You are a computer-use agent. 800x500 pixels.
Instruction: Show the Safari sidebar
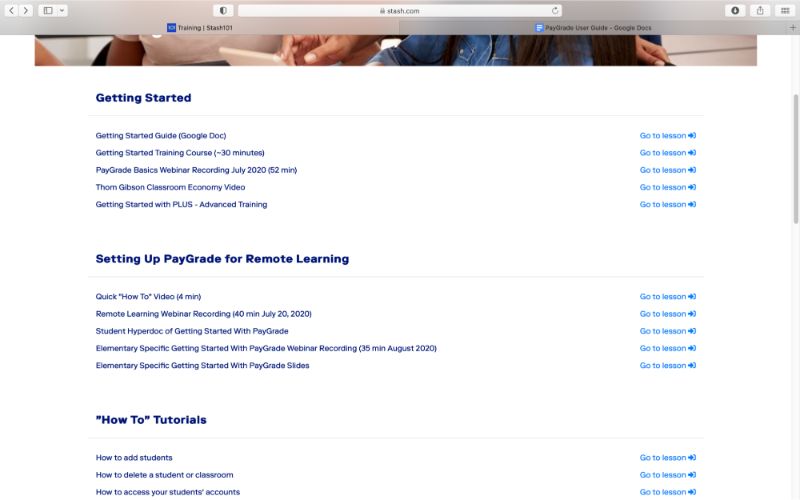coord(48,10)
